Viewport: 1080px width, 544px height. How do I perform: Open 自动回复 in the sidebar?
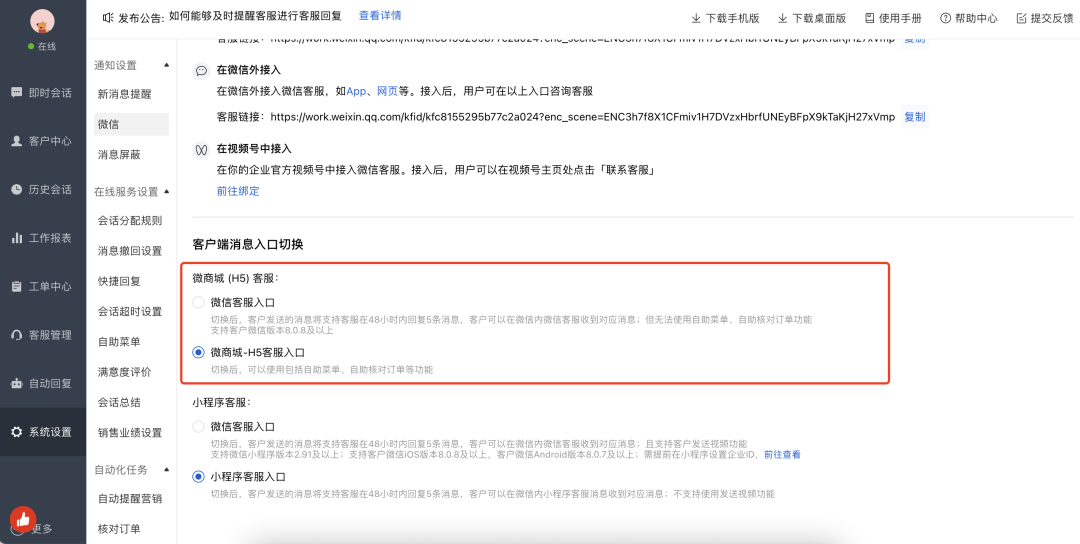43,384
